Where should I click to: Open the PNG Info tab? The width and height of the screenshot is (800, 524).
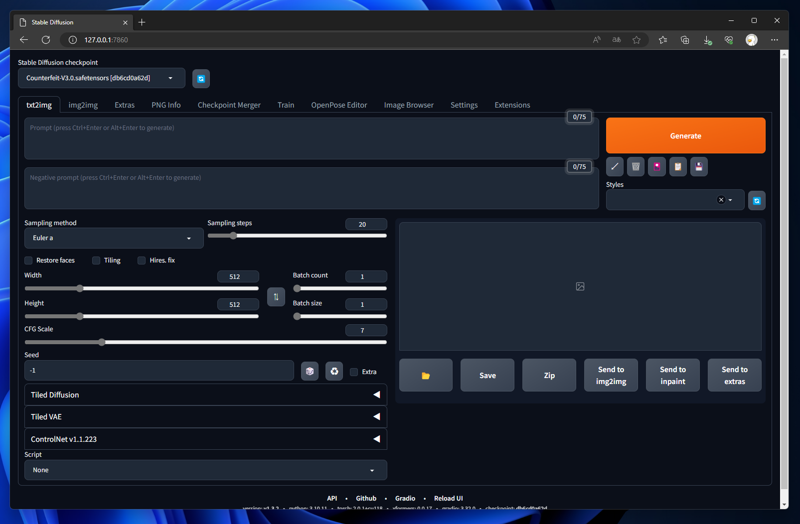(166, 105)
